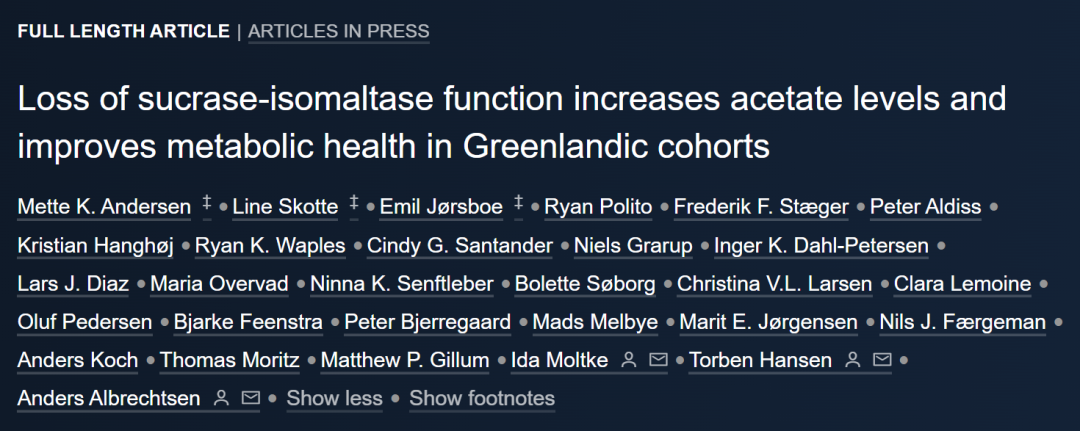Click the envelope icon beside Anders Albrechtsen
This screenshot has height=431, width=1080.
point(251,398)
